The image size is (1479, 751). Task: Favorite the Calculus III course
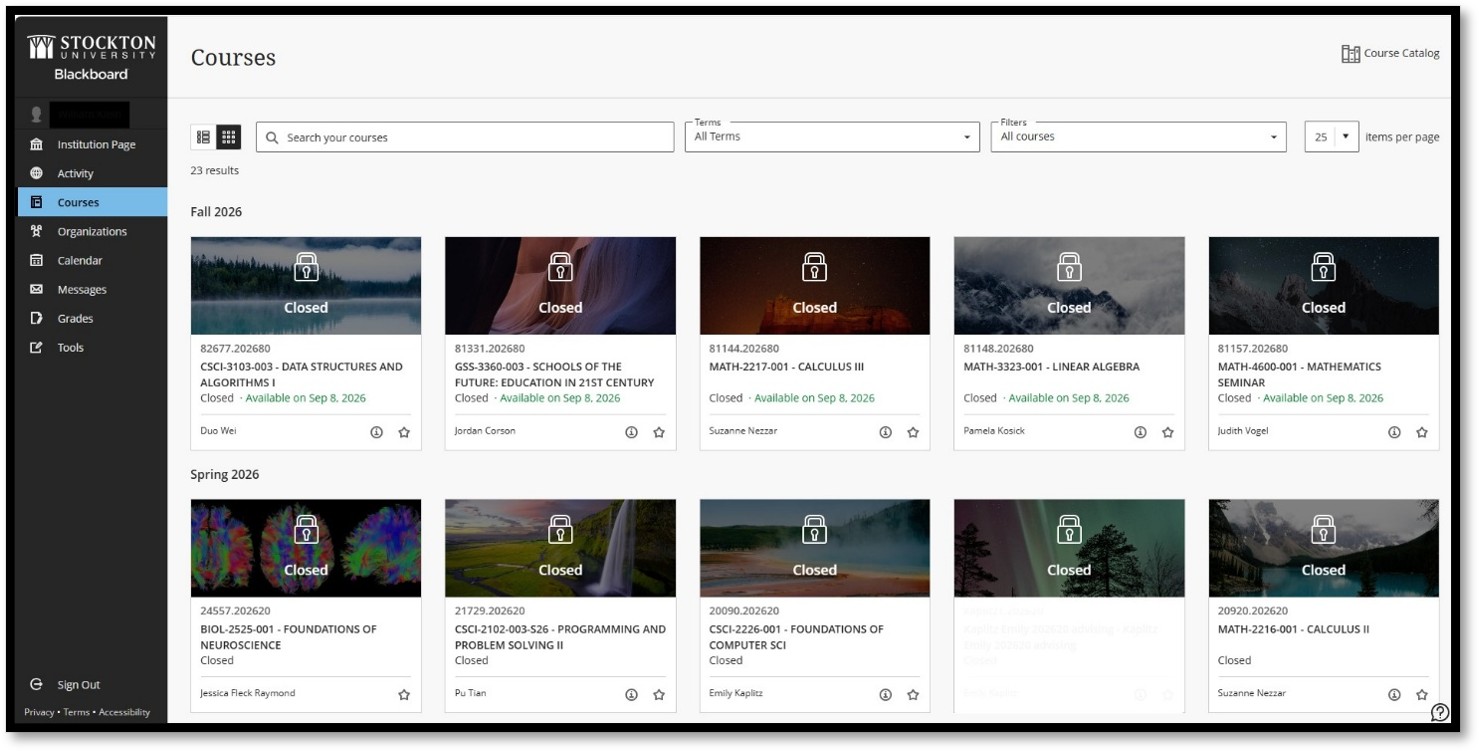coord(913,433)
